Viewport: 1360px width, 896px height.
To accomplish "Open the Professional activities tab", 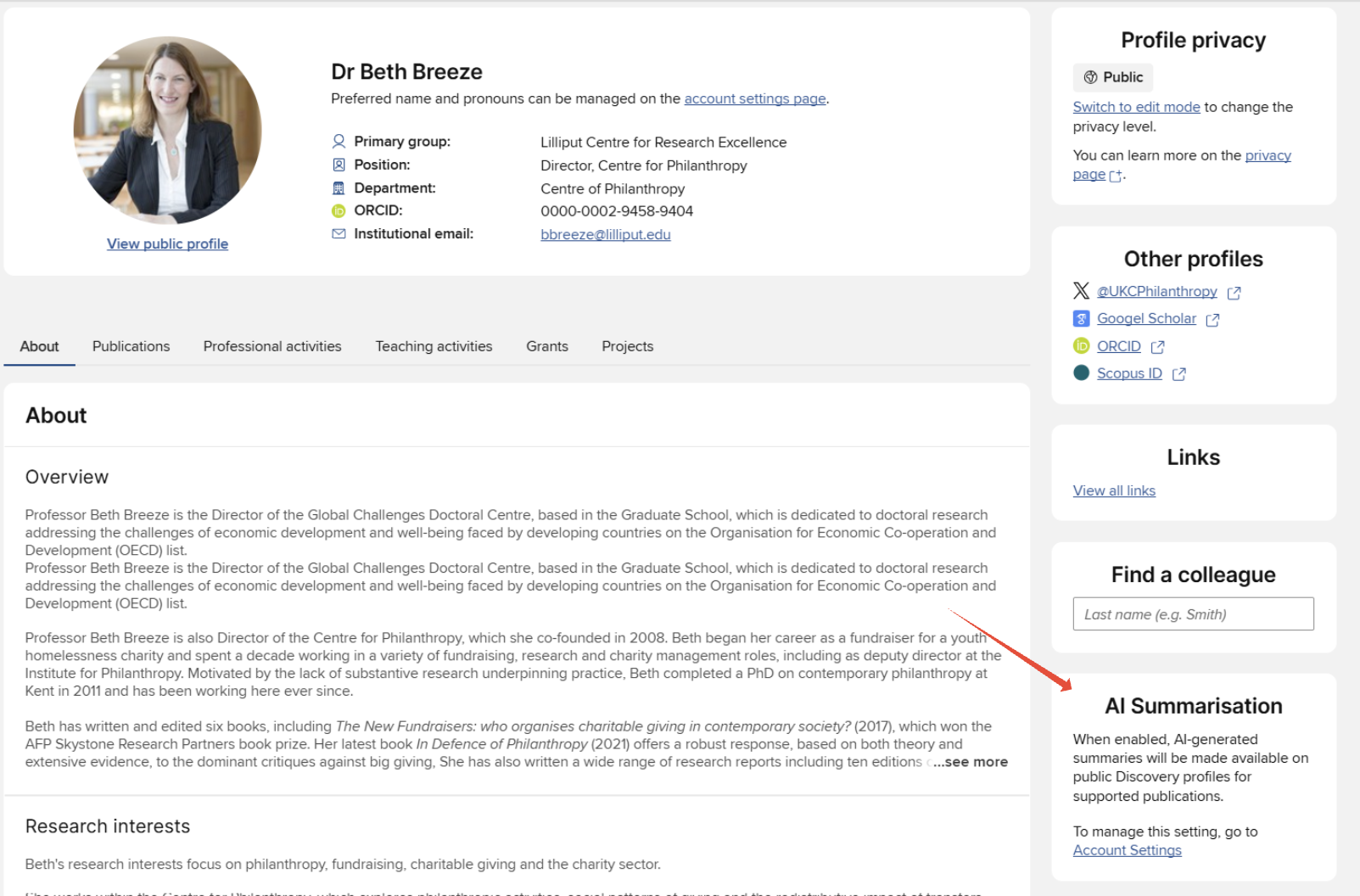I will 272,346.
